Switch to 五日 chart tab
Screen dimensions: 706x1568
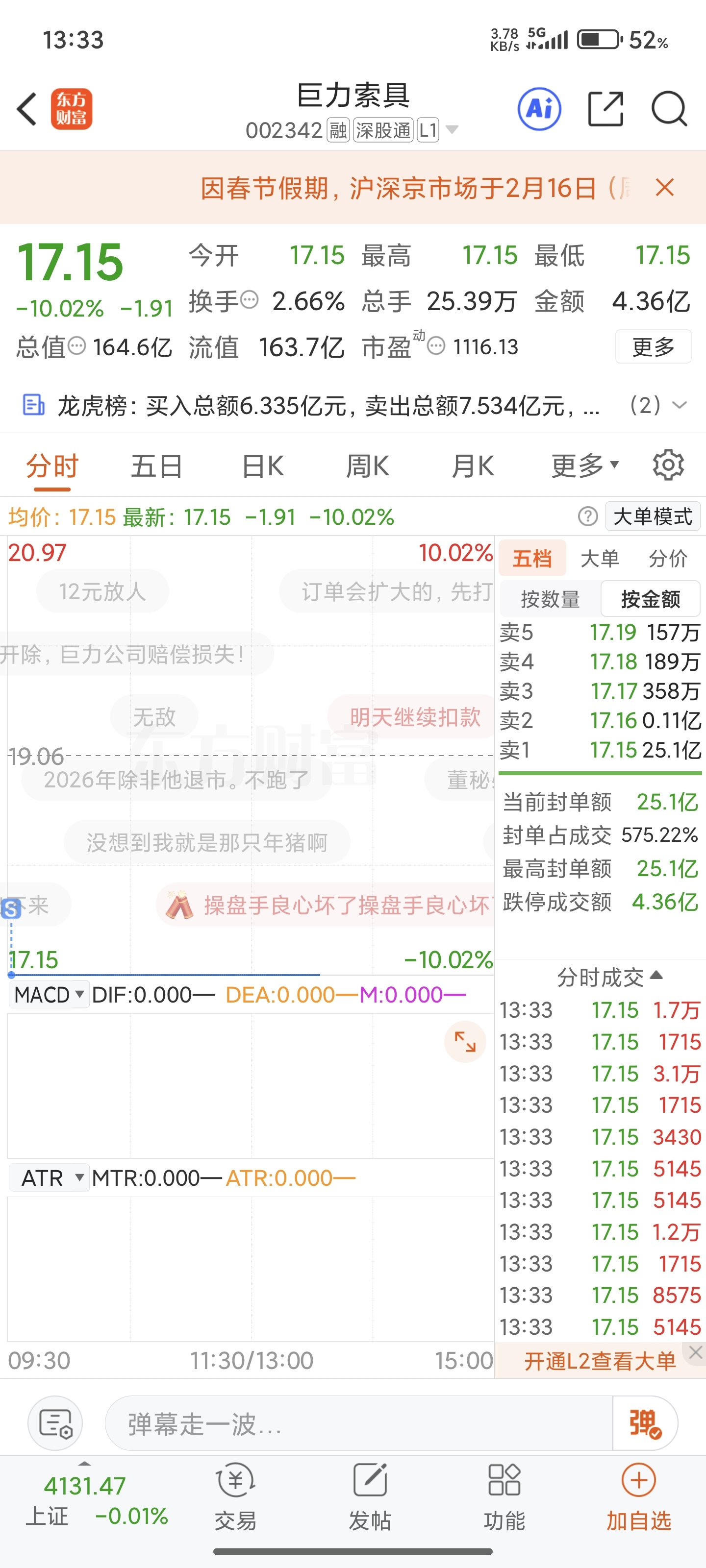157,465
